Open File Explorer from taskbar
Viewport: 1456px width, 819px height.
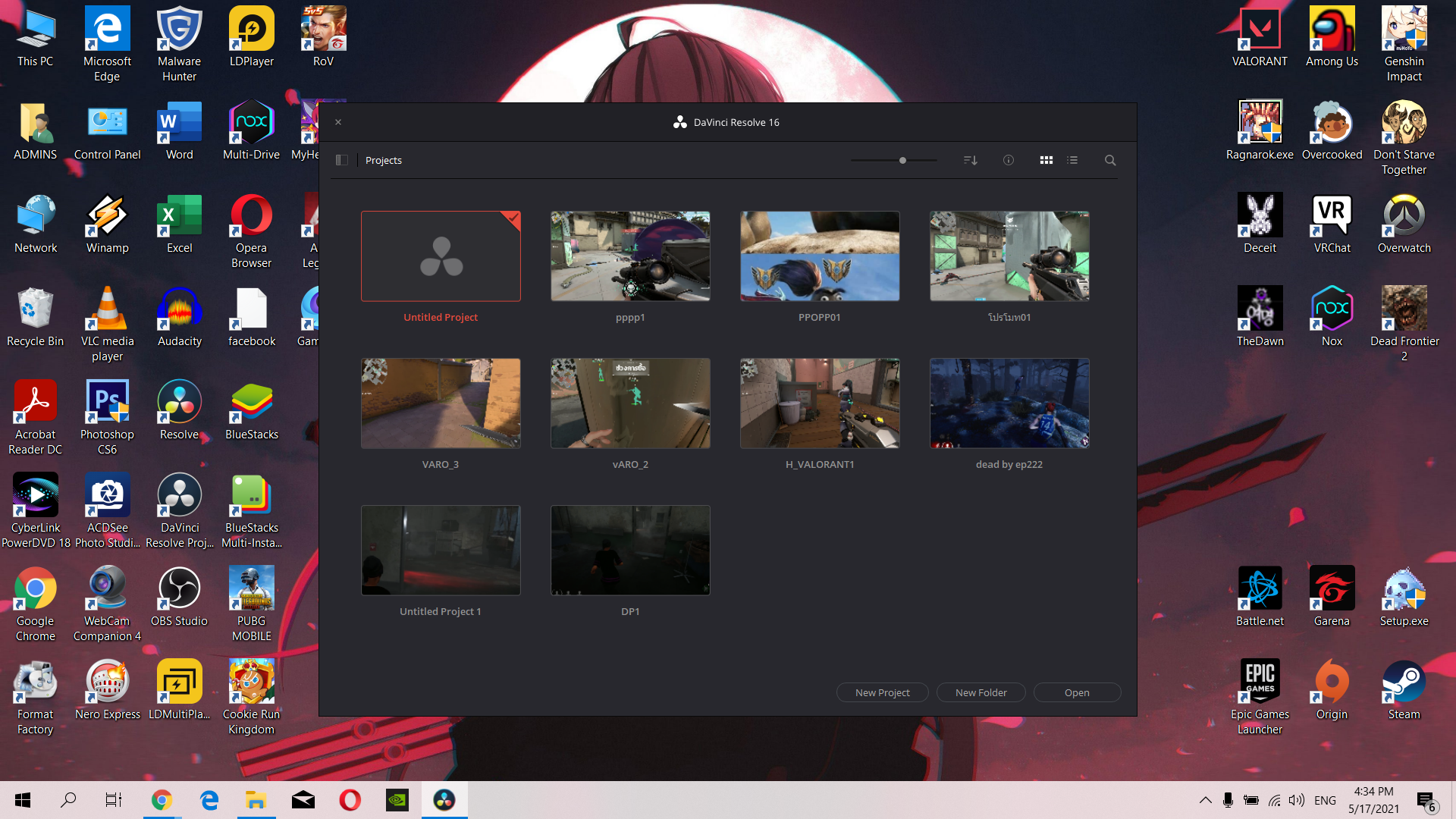(256, 800)
